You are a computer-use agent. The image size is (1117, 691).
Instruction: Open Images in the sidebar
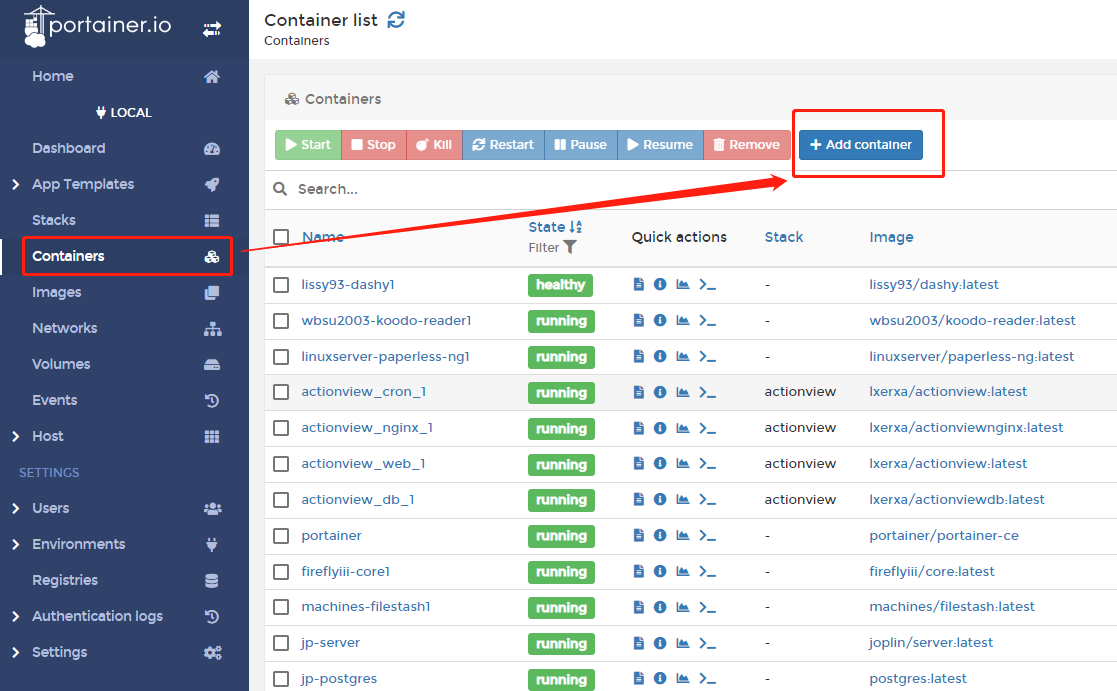[x=57, y=292]
